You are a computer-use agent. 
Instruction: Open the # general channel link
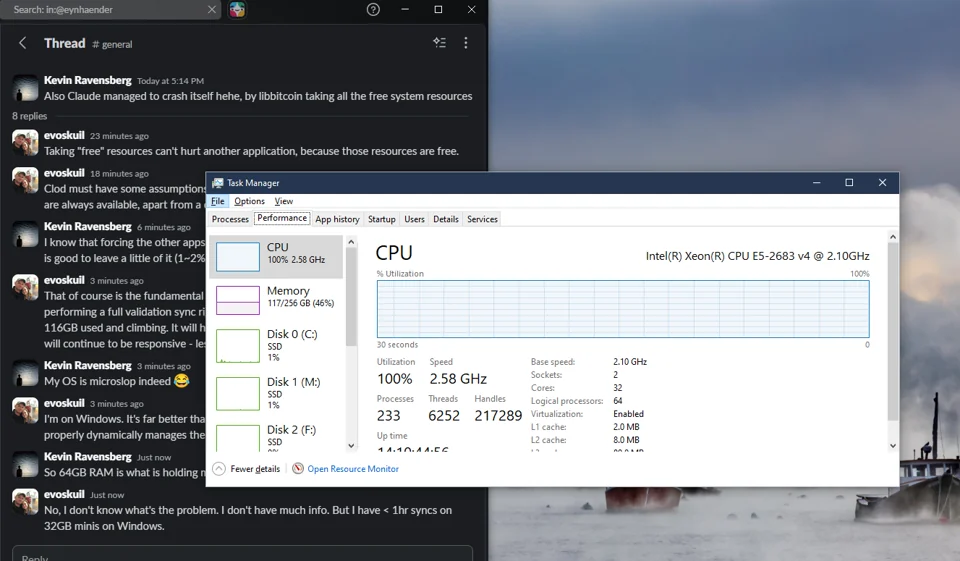112,44
